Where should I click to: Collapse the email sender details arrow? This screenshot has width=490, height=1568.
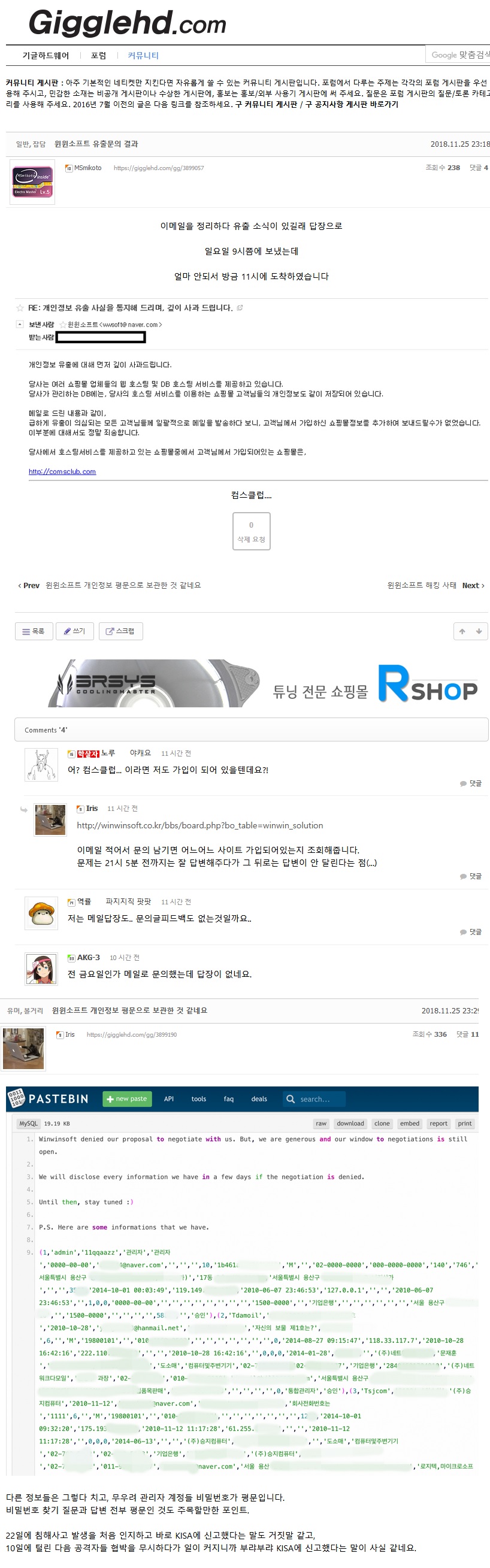click(20, 325)
